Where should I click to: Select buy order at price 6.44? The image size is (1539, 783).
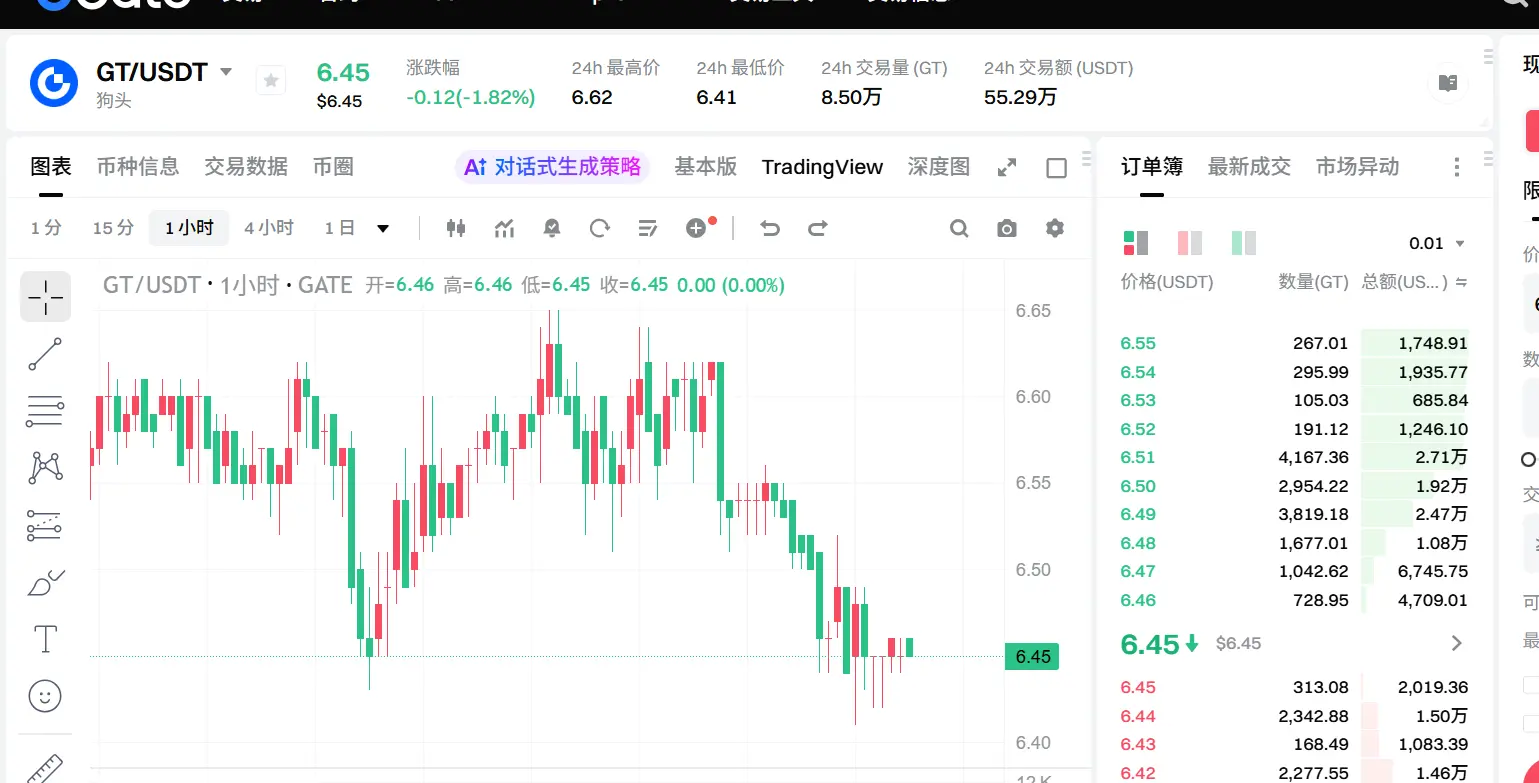[x=1294, y=716]
